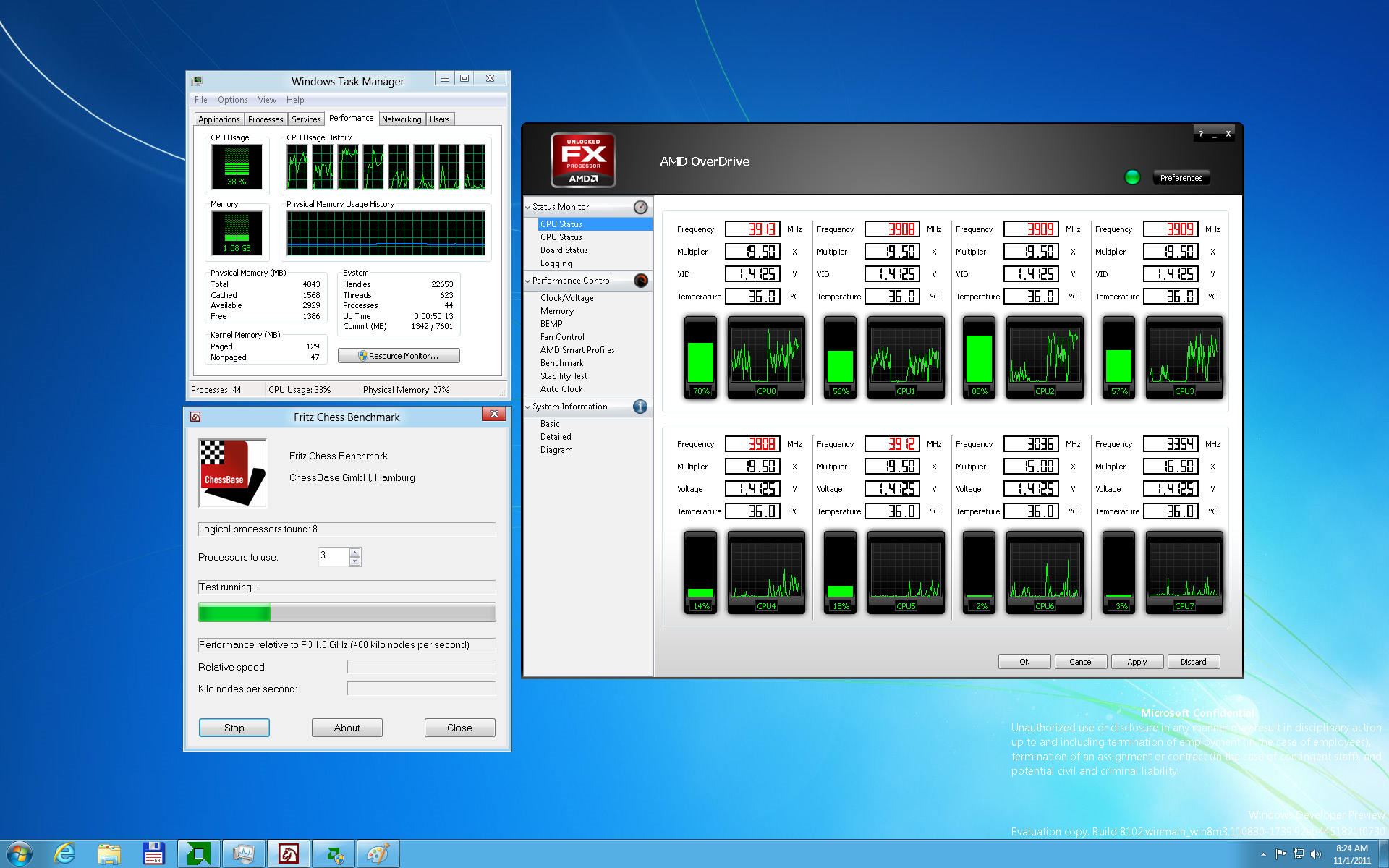Open the Task Manager File menu
1389x868 pixels.
coord(201,100)
